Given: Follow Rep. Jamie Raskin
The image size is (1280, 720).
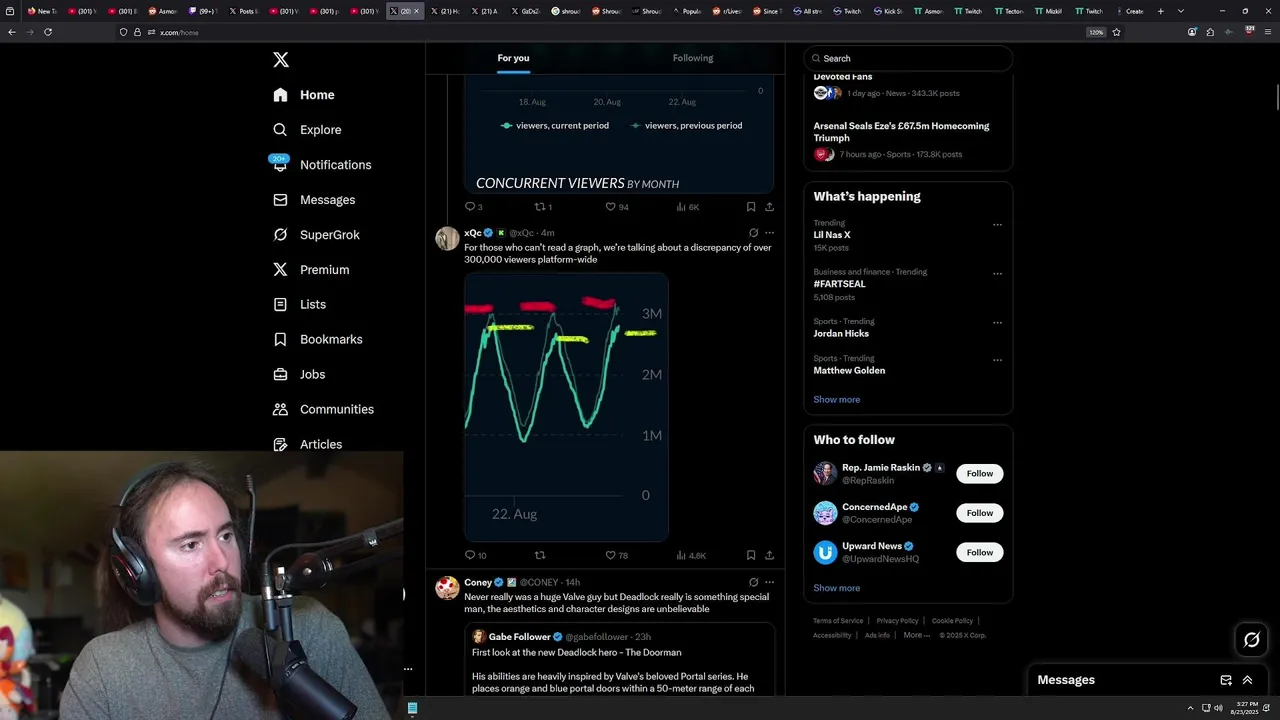Looking at the screenshot, I should [x=980, y=473].
